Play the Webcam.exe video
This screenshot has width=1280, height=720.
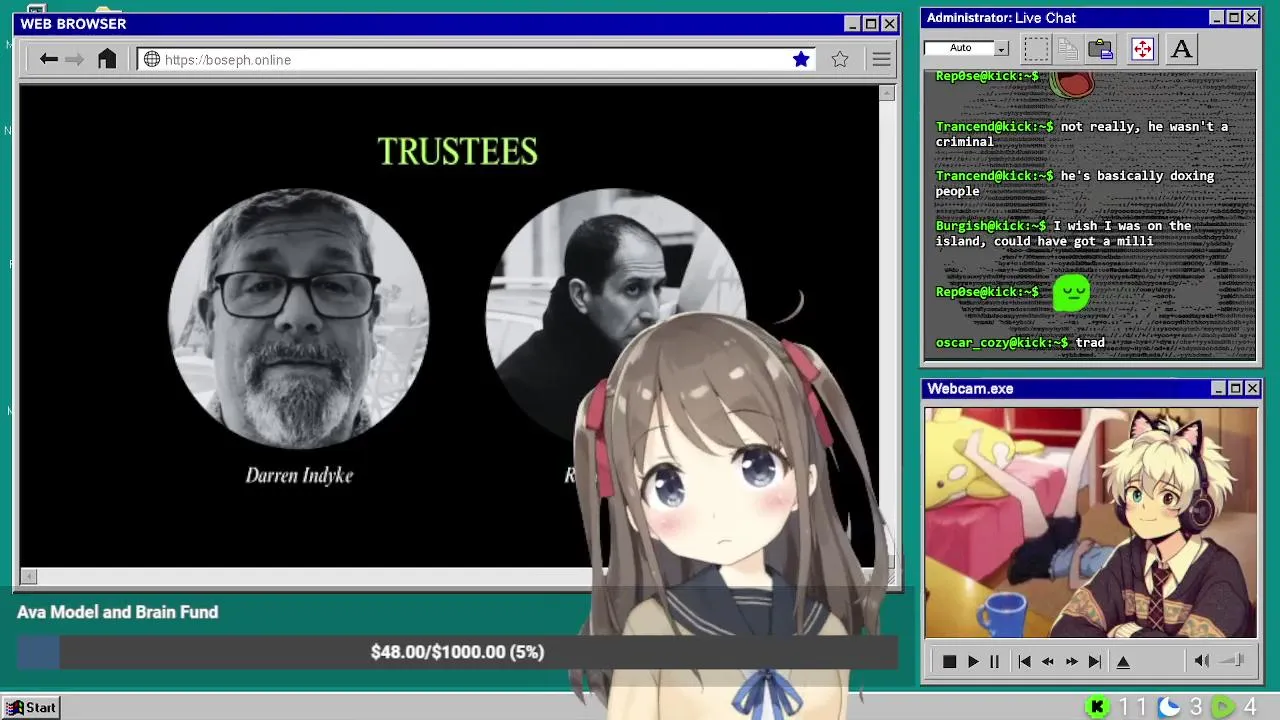(x=973, y=661)
